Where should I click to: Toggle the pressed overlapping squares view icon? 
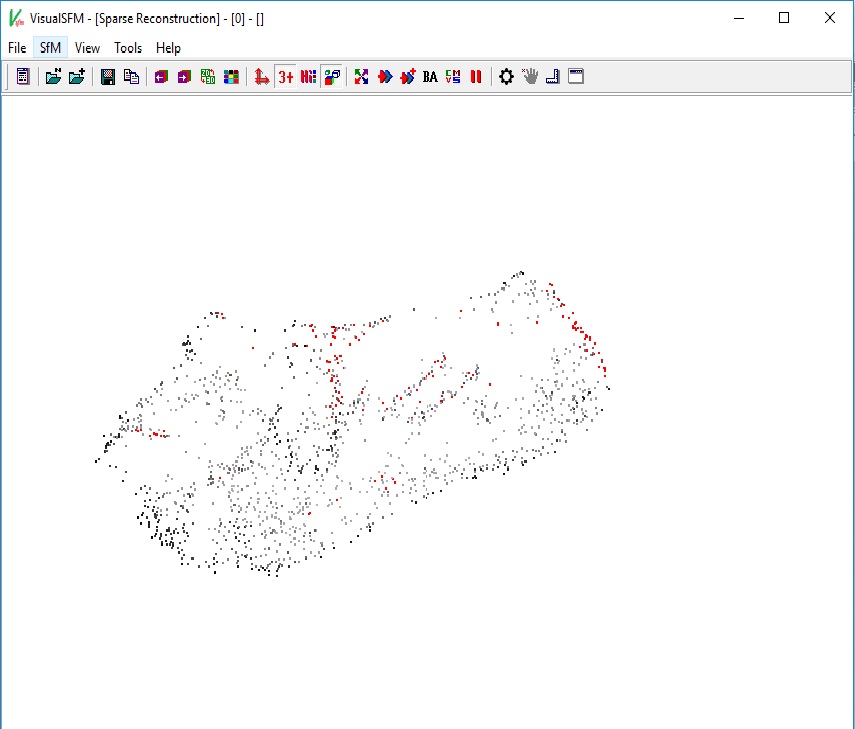[x=332, y=76]
